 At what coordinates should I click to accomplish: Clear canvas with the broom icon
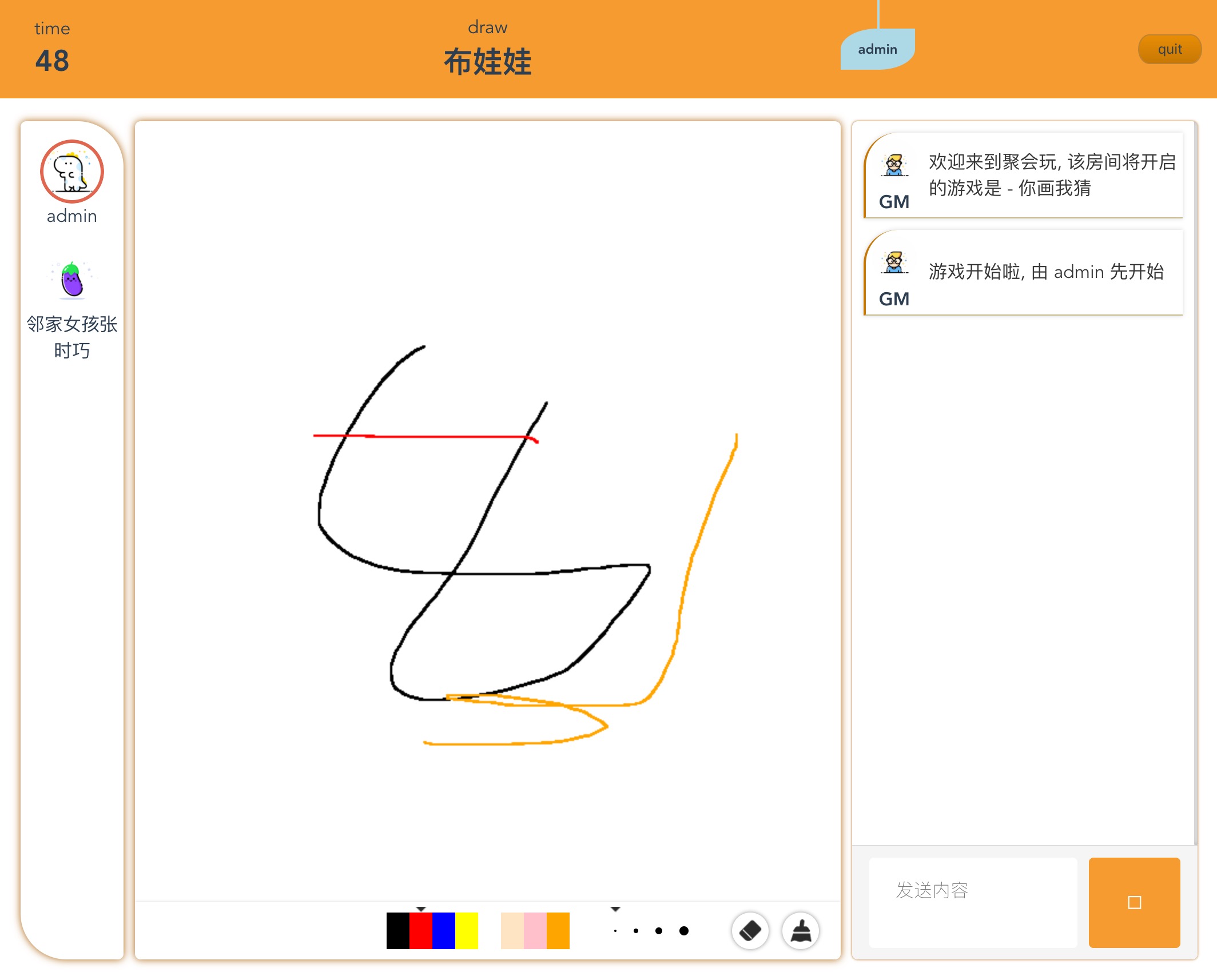pyautogui.click(x=801, y=930)
